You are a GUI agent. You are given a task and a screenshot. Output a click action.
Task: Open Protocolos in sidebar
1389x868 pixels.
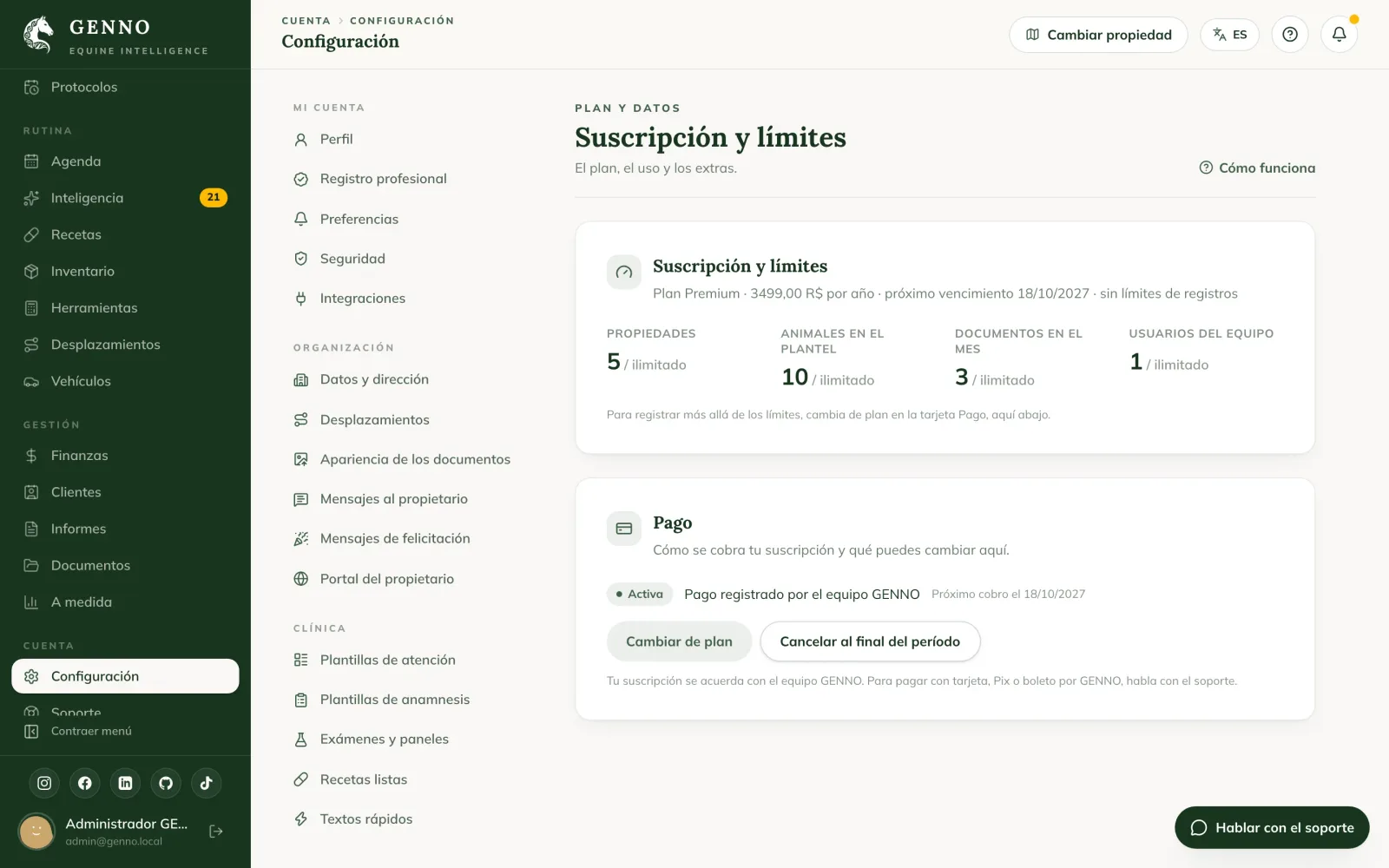125,87
